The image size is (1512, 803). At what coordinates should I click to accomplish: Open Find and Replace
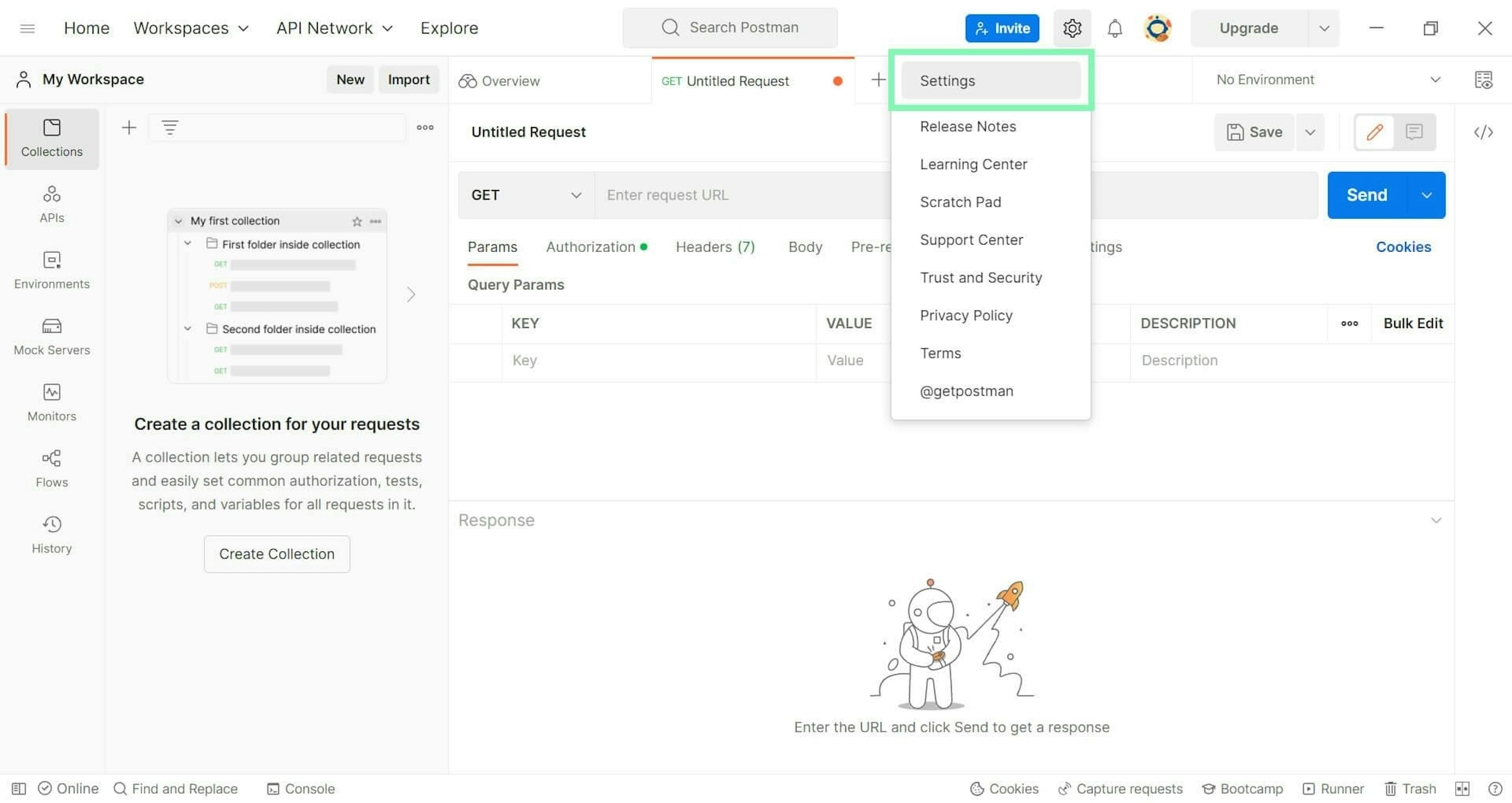pyautogui.click(x=176, y=788)
